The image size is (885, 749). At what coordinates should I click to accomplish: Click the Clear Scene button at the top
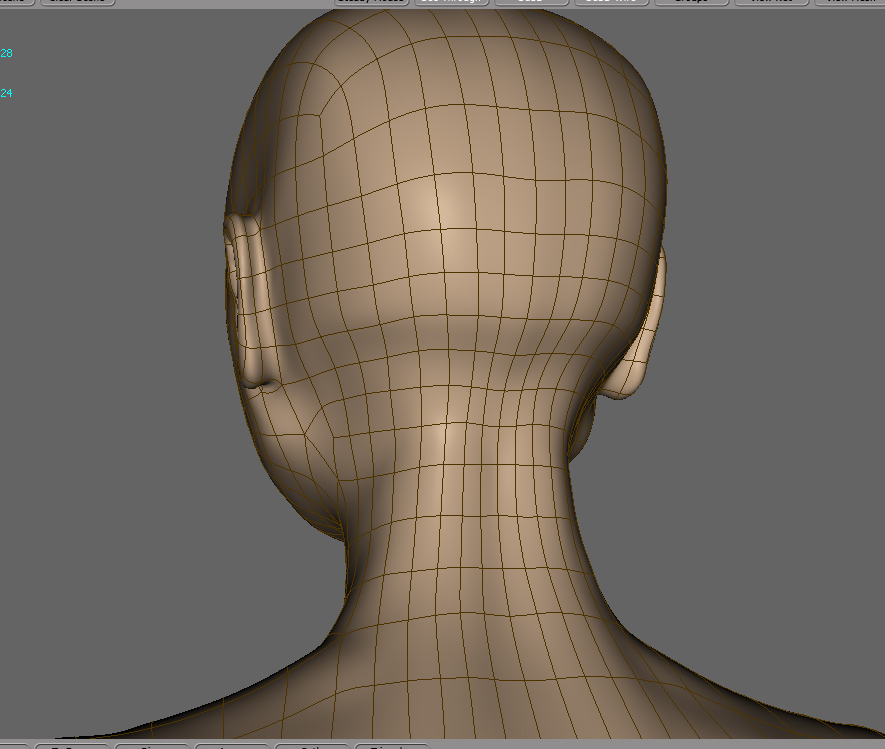(x=78, y=2)
